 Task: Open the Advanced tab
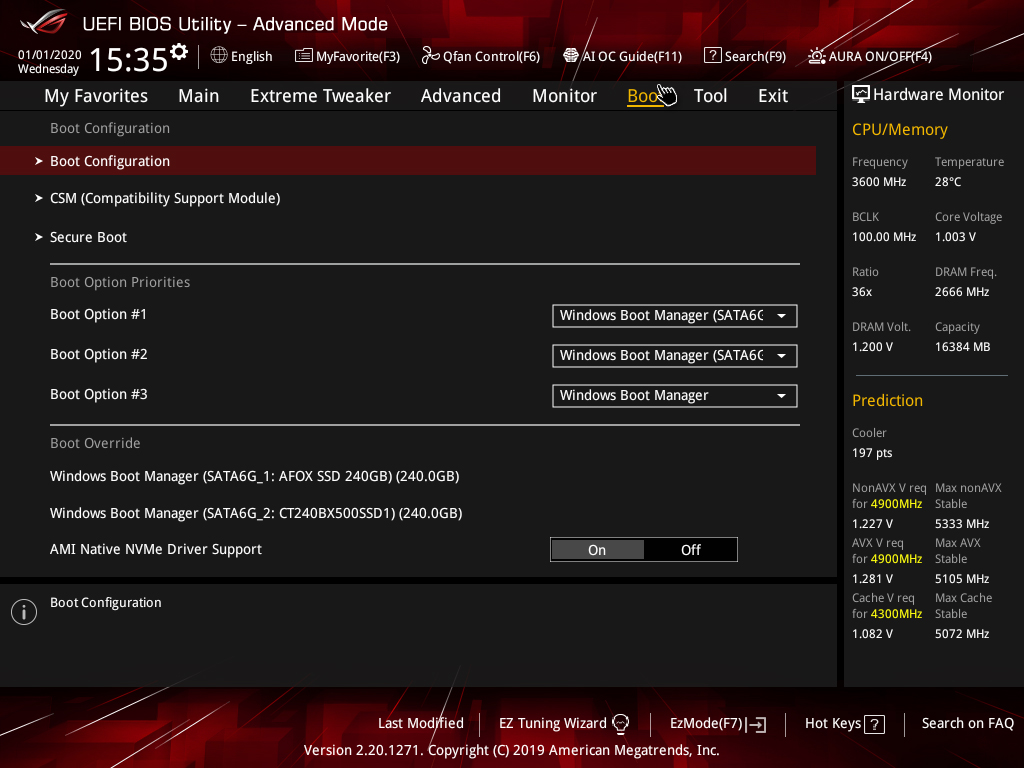pyautogui.click(x=460, y=96)
